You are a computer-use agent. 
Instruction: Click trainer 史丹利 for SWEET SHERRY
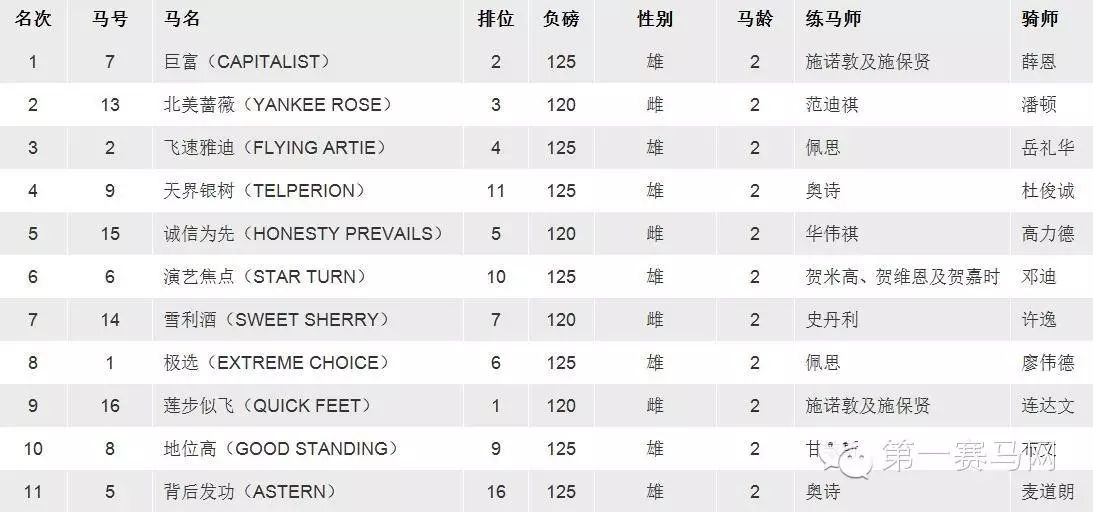[x=832, y=320]
